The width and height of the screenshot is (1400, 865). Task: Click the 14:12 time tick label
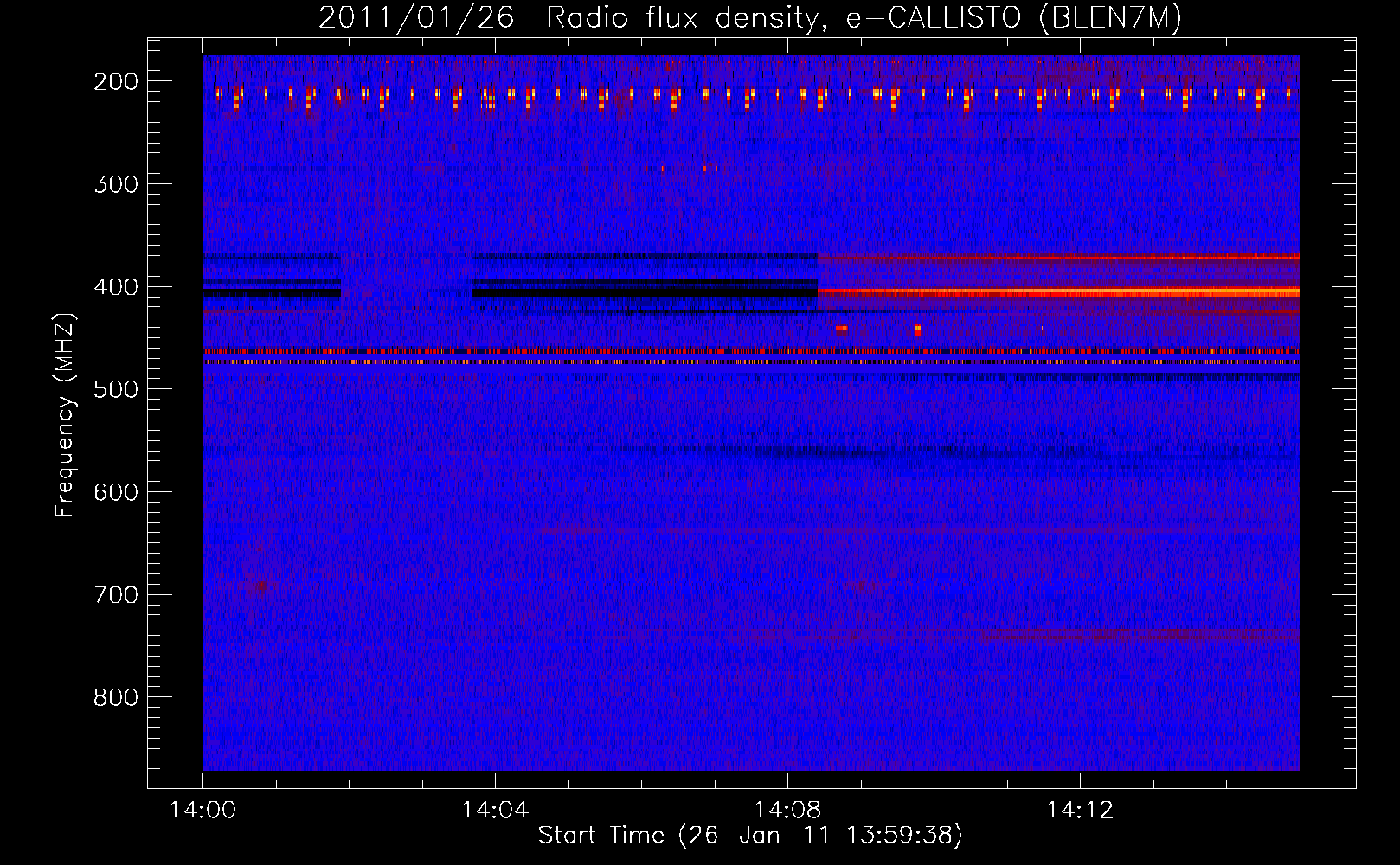(1079, 811)
